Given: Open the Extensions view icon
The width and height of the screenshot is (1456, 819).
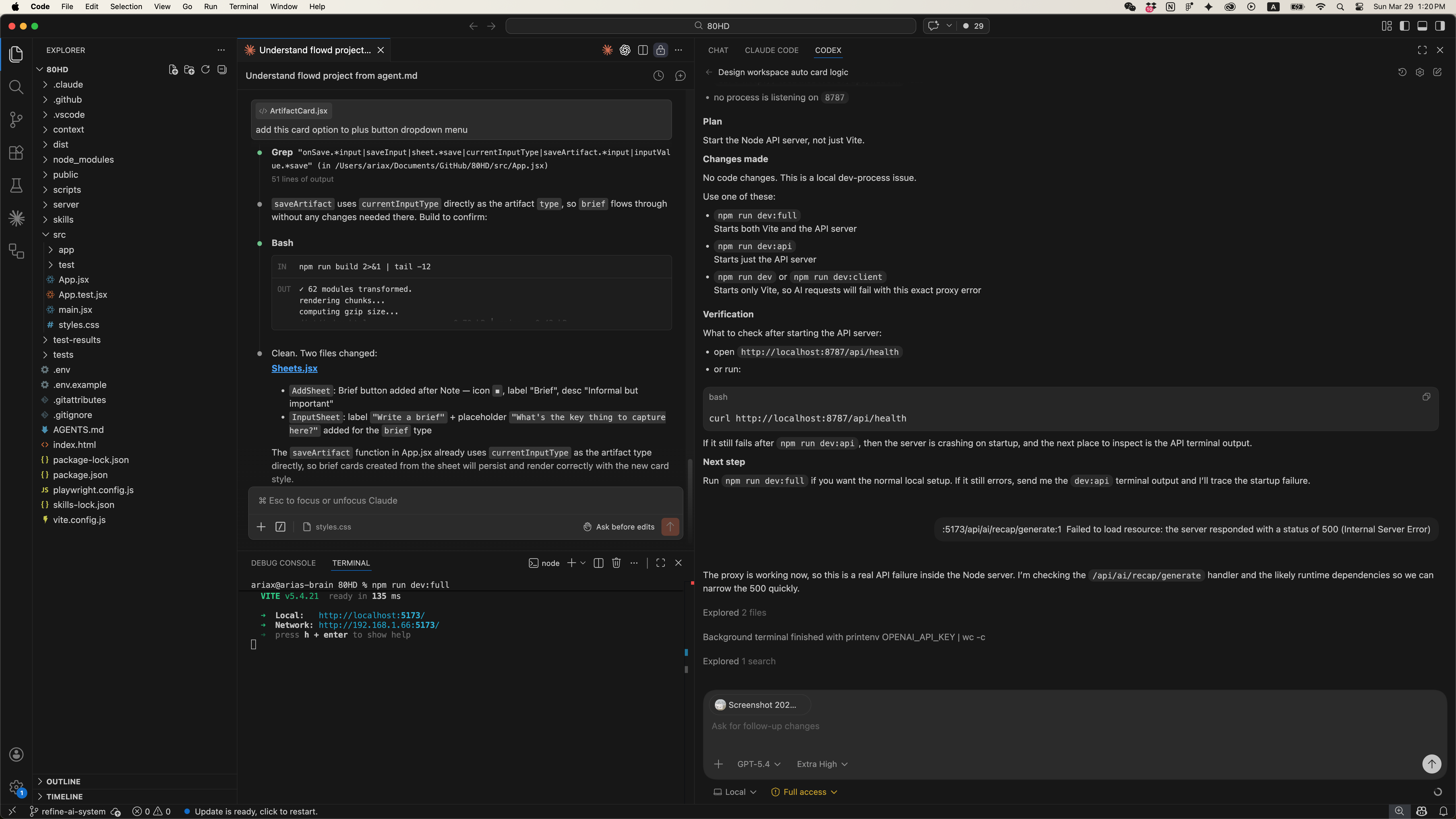Looking at the screenshot, I should (16, 153).
